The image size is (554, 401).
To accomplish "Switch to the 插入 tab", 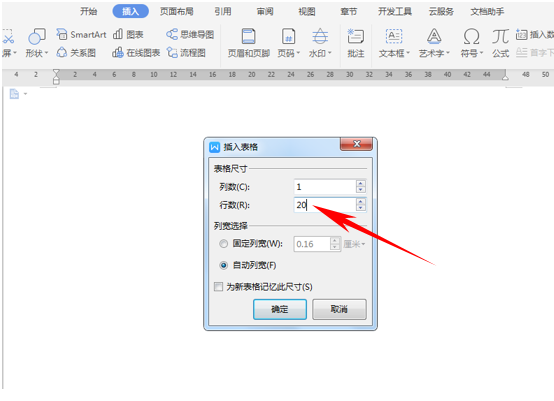I will (130, 11).
